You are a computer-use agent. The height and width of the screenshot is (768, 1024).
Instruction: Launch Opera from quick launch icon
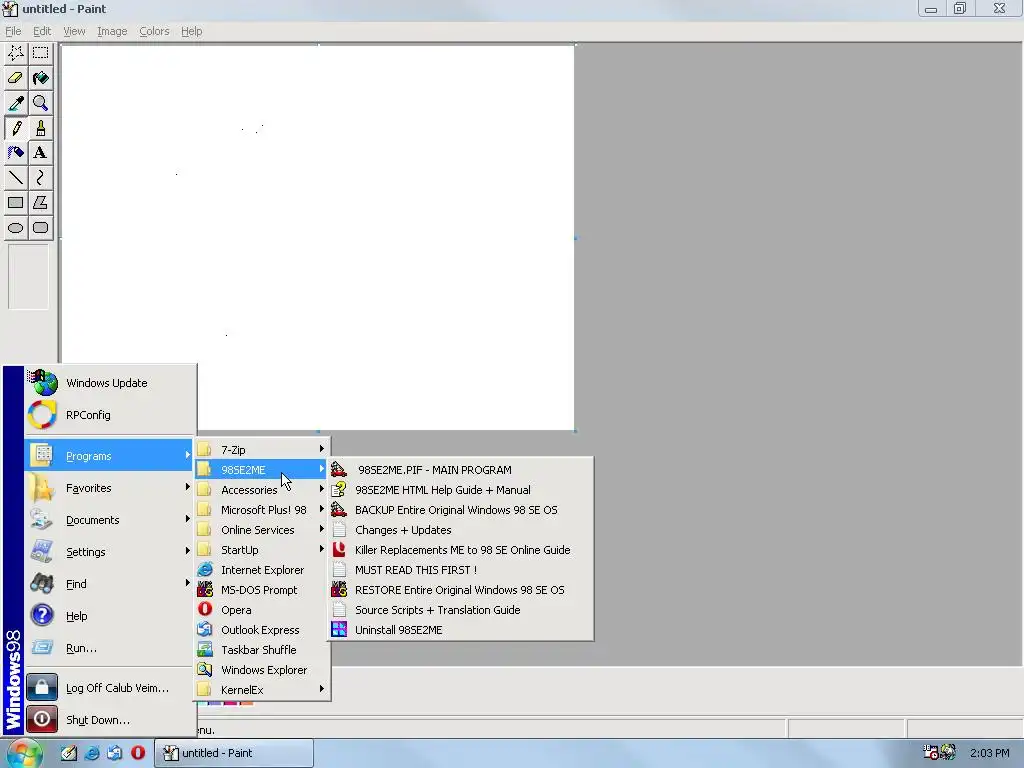click(138, 752)
